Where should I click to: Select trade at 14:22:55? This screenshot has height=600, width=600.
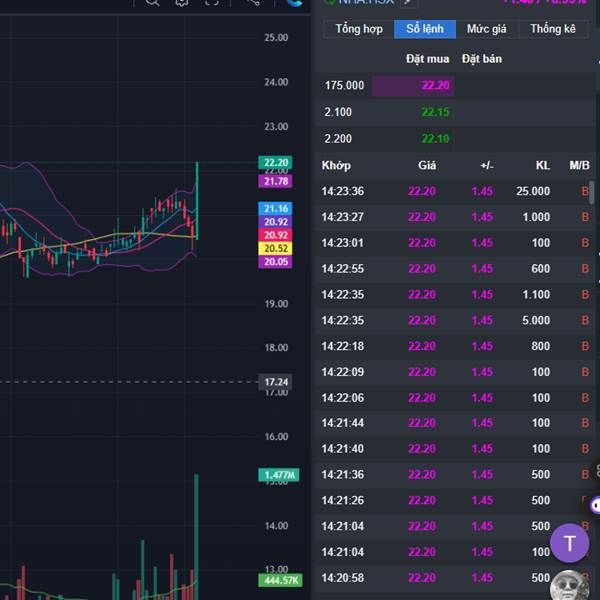click(455, 269)
